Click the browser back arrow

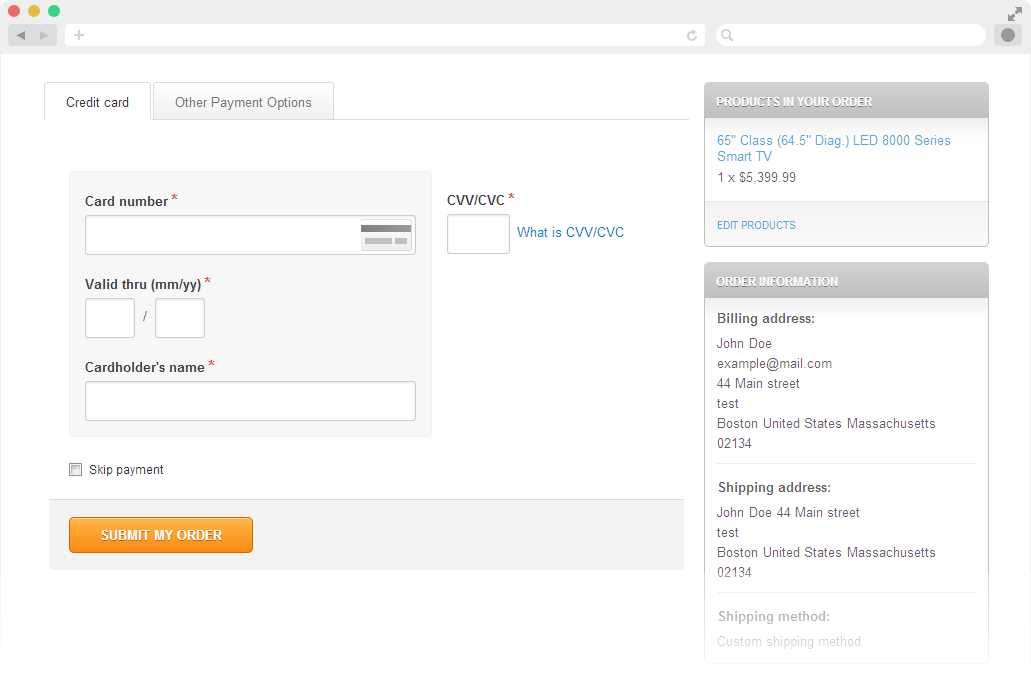(x=21, y=35)
